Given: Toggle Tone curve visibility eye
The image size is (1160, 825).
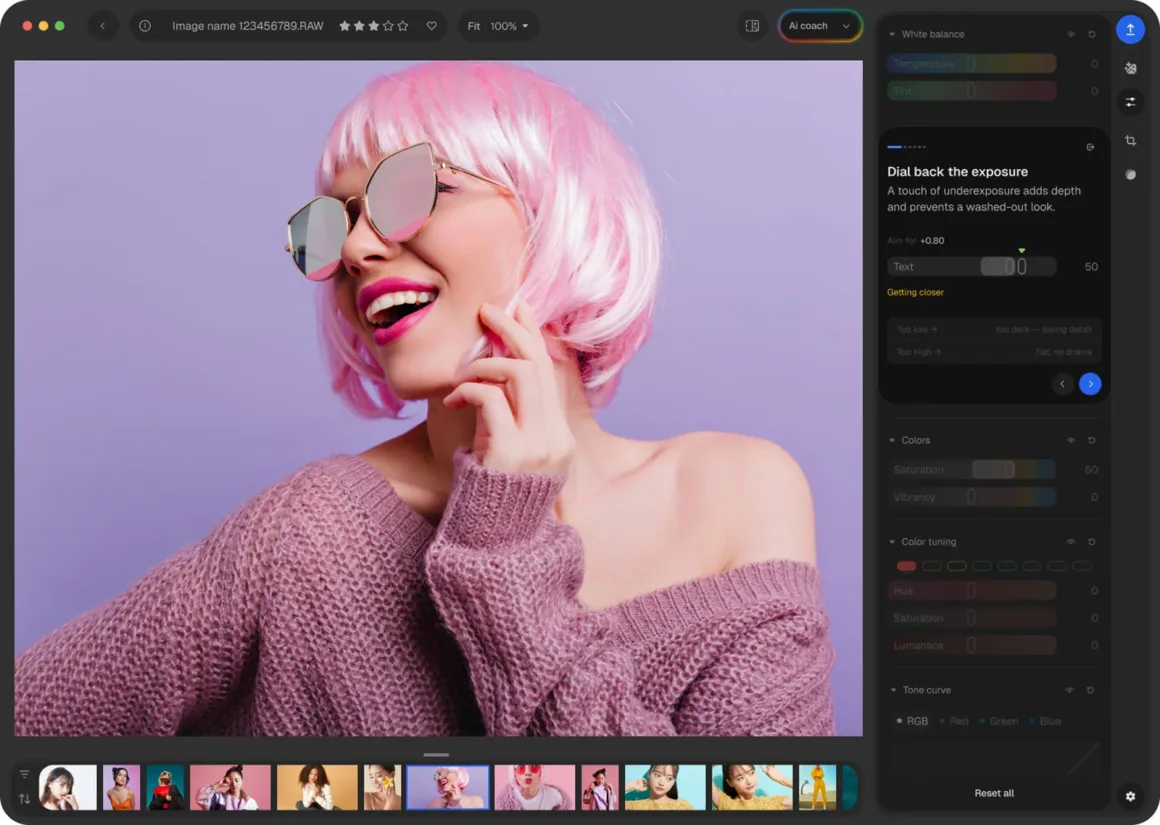Looking at the screenshot, I should [x=1069, y=690].
